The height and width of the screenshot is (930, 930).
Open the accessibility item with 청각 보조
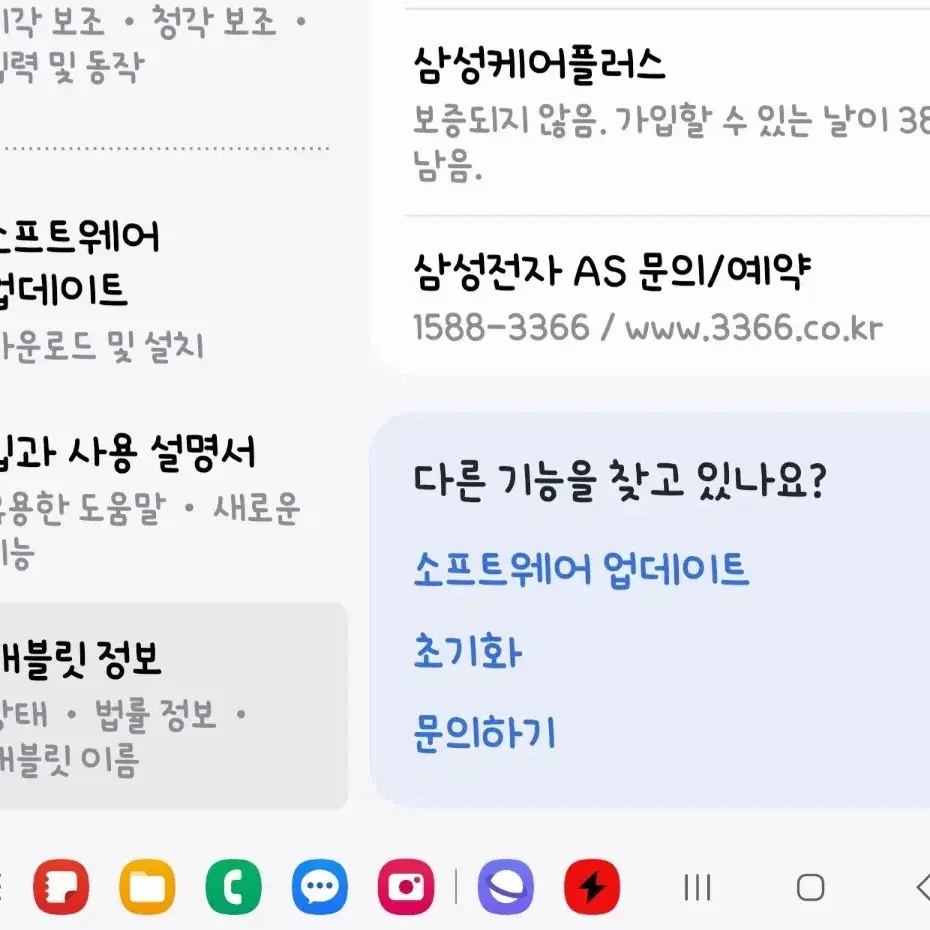173,44
